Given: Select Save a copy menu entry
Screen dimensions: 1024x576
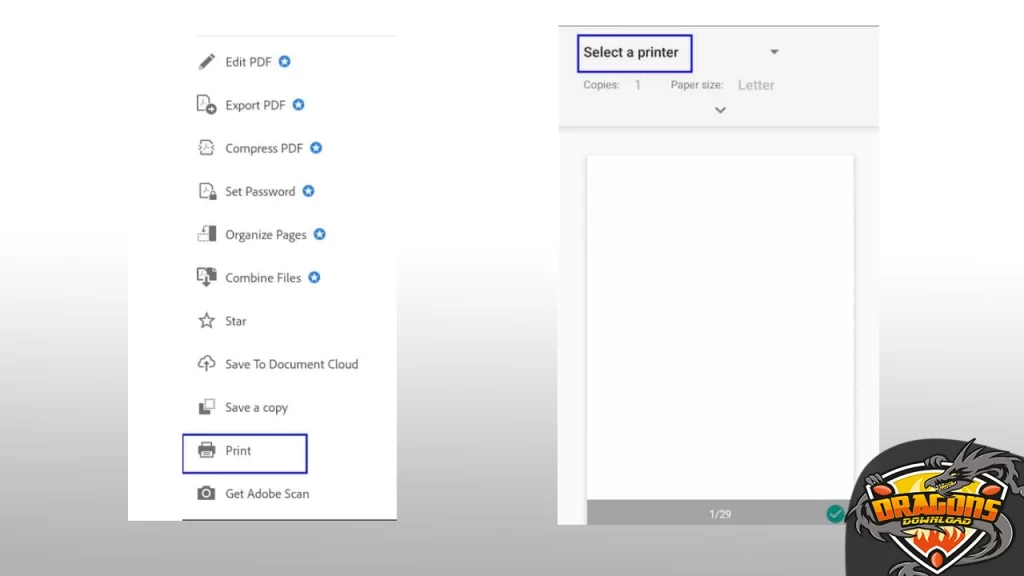Looking at the screenshot, I should 256,407.
